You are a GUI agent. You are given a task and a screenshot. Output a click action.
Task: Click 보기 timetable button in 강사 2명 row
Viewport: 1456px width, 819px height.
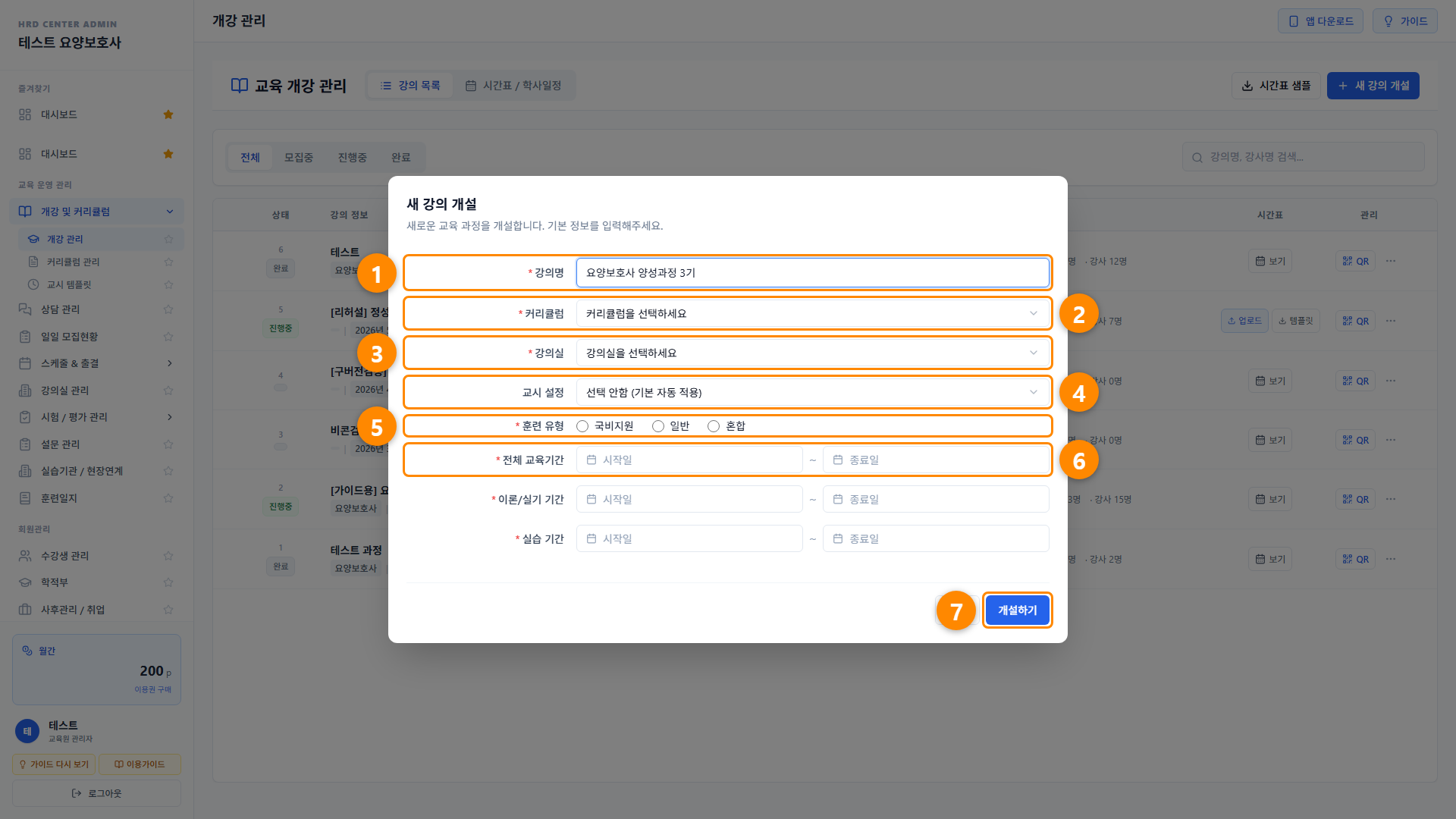(1270, 559)
